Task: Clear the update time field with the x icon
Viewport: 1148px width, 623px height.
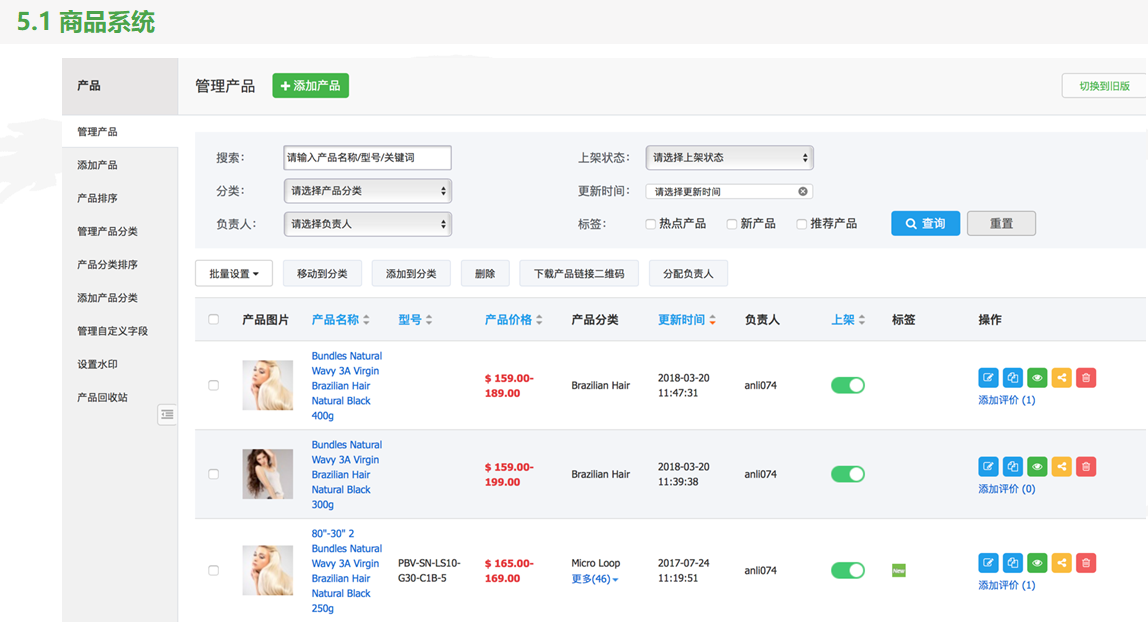Action: point(802,191)
